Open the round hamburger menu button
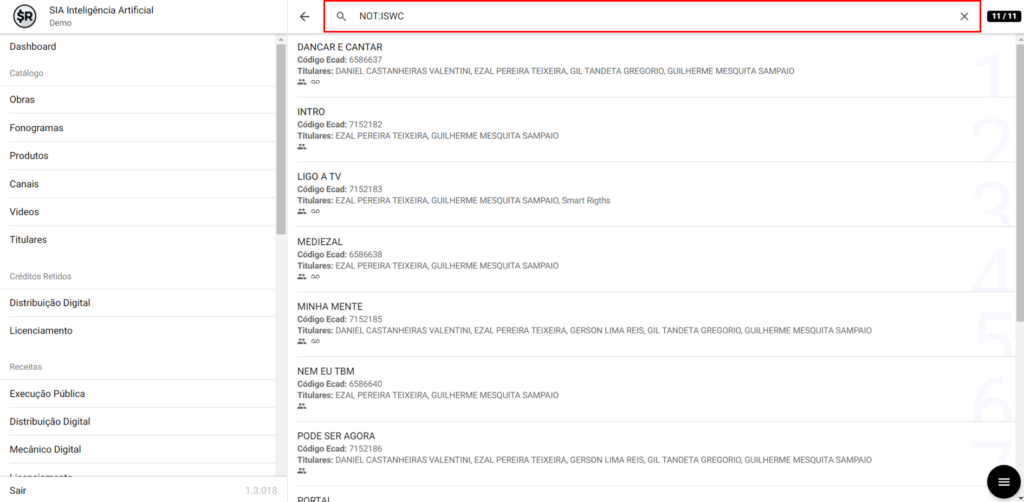 pos(1003,482)
